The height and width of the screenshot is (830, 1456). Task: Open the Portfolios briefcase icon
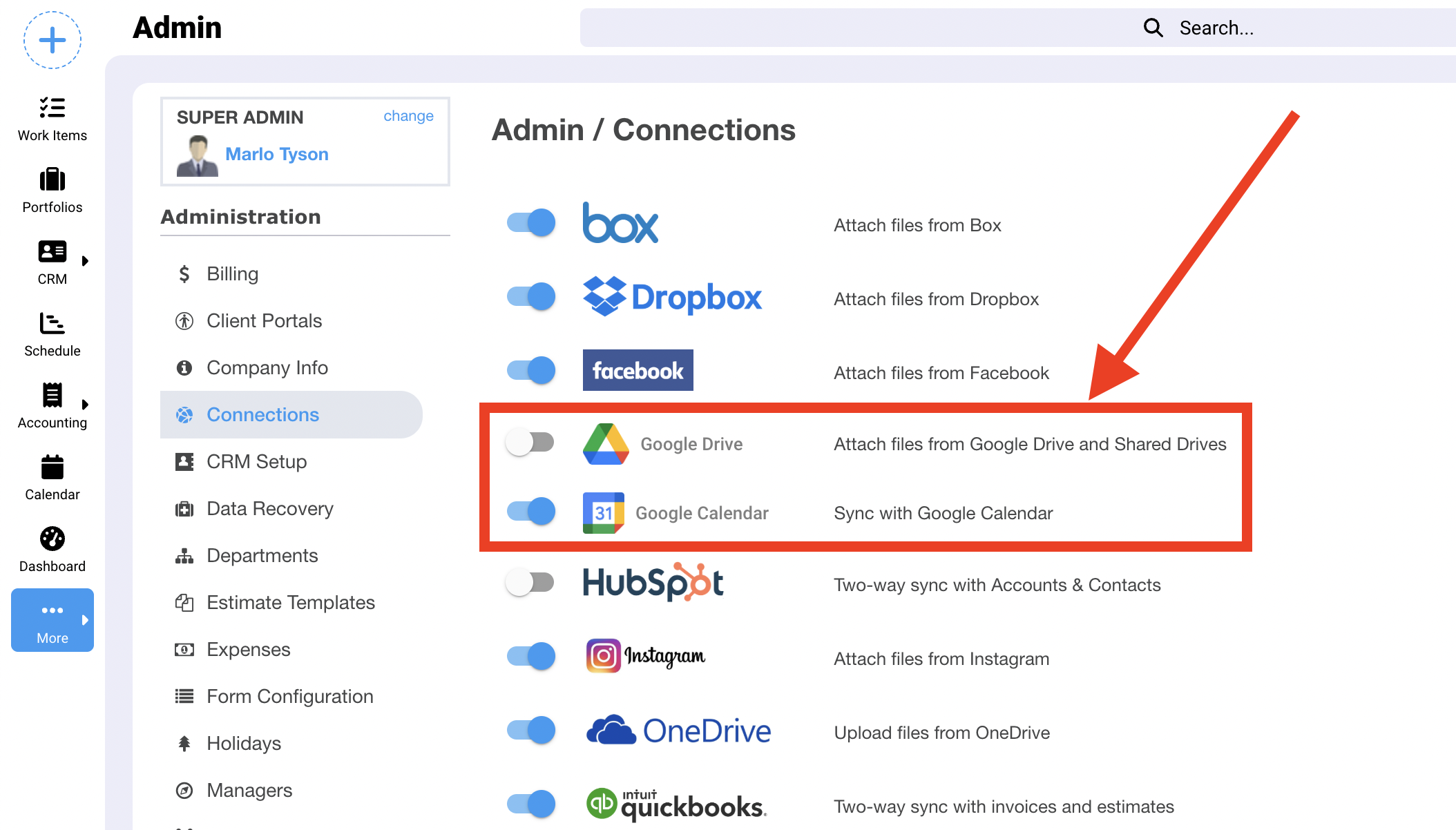[52, 180]
